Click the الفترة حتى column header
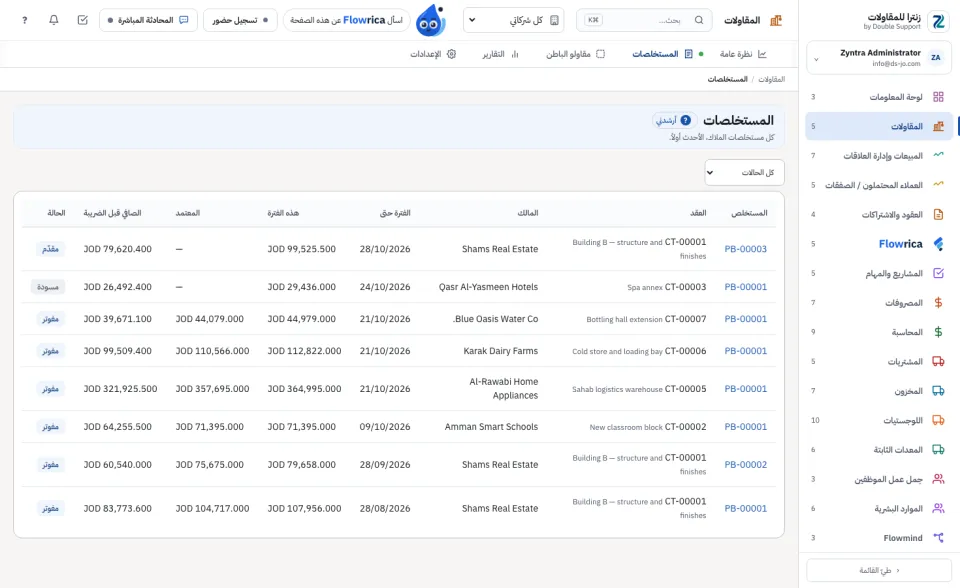This screenshot has width=960, height=588. point(395,213)
